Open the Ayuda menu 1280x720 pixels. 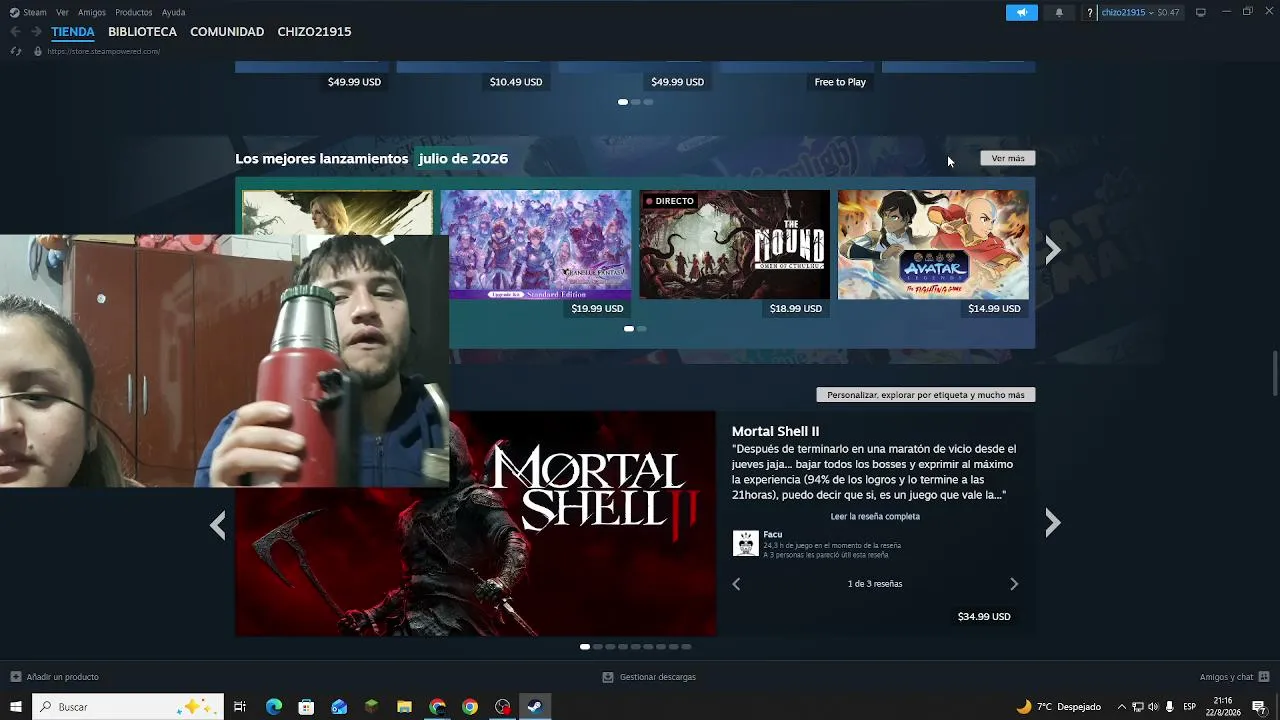174,12
